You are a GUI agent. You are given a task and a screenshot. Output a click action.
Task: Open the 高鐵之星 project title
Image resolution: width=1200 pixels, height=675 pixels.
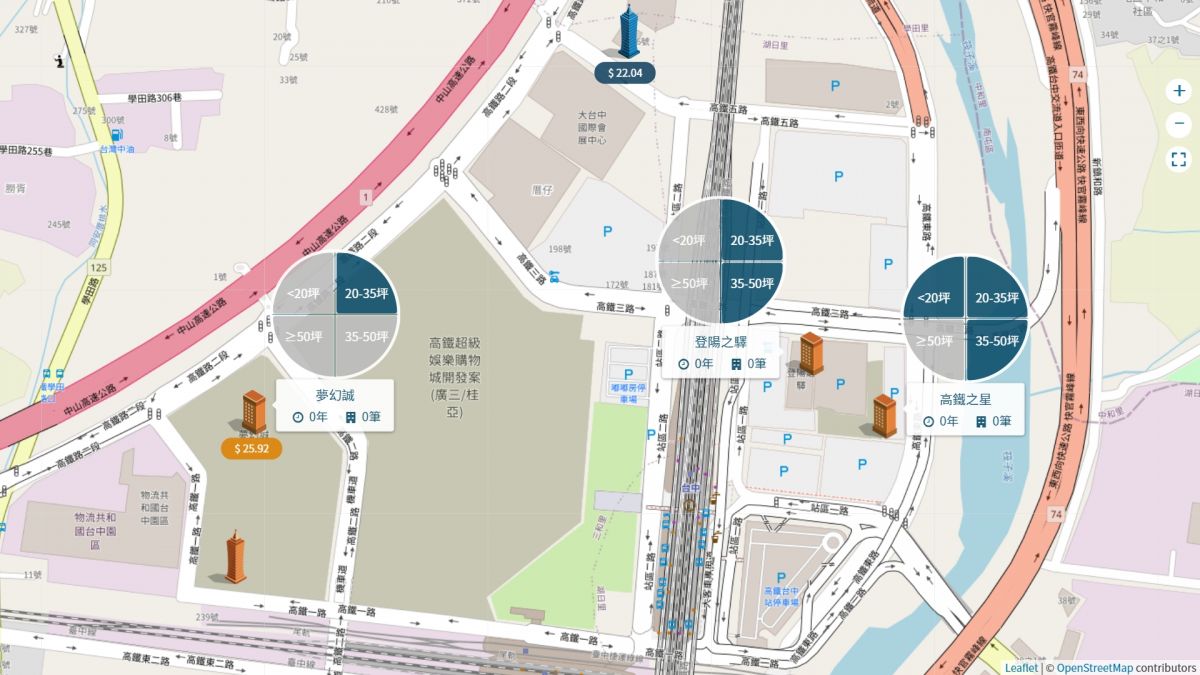[x=966, y=400]
